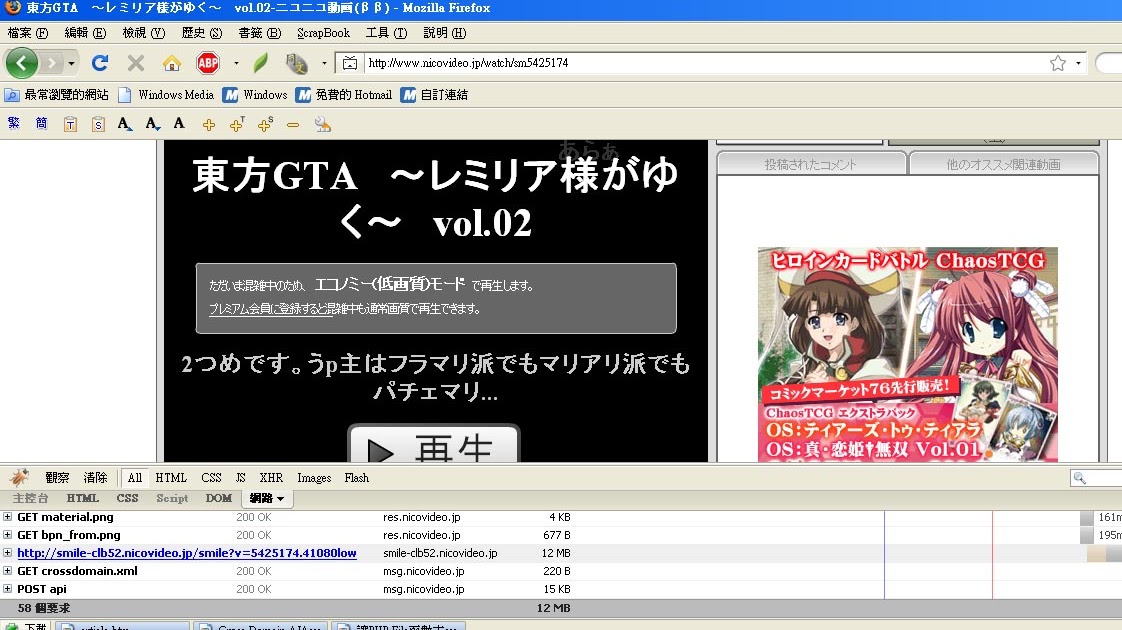The width and height of the screenshot is (1122, 630).
Task: Bookmark this page with the star icon
Action: point(1058,63)
